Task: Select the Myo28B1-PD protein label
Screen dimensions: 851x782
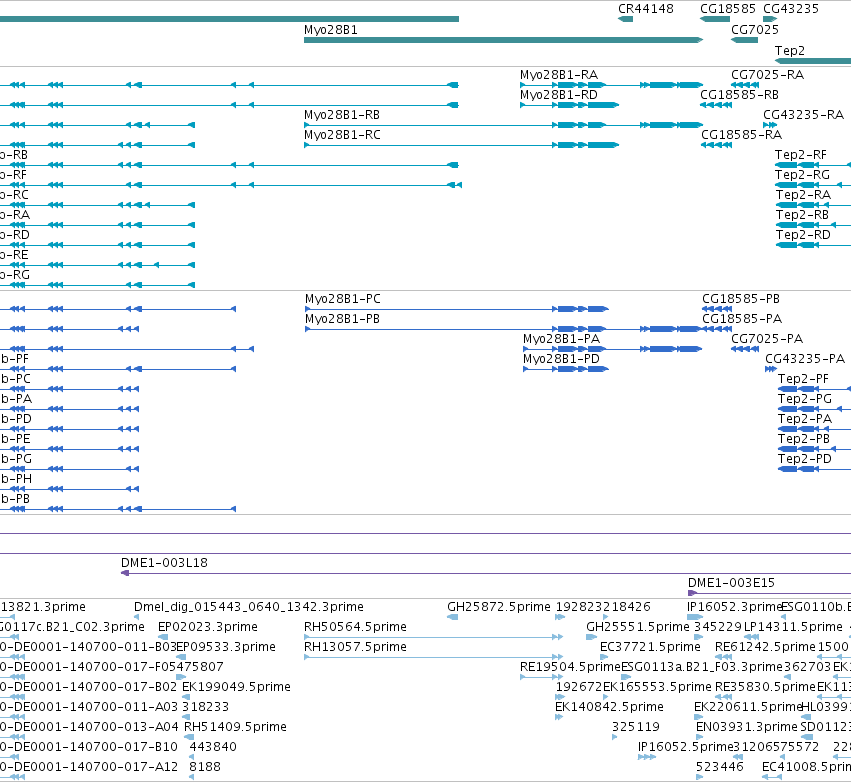Action: [x=561, y=359]
